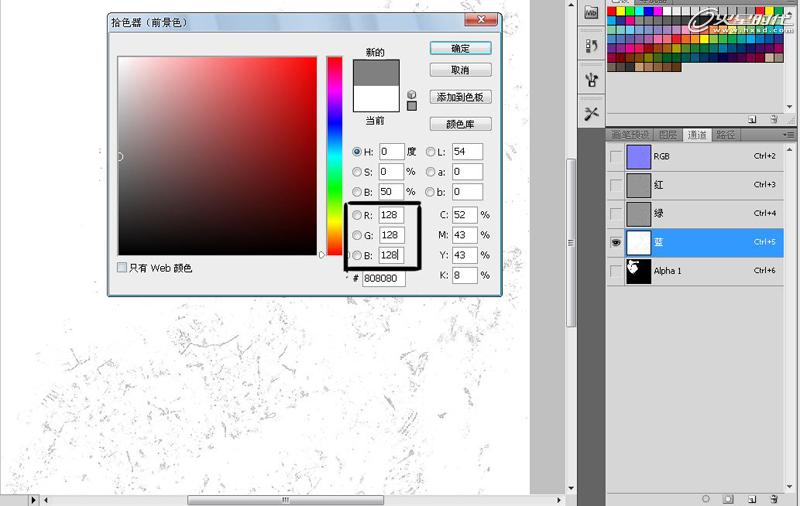Click the swatches panel scroll-down arrow
The width and height of the screenshot is (800, 506).
coord(790,107)
